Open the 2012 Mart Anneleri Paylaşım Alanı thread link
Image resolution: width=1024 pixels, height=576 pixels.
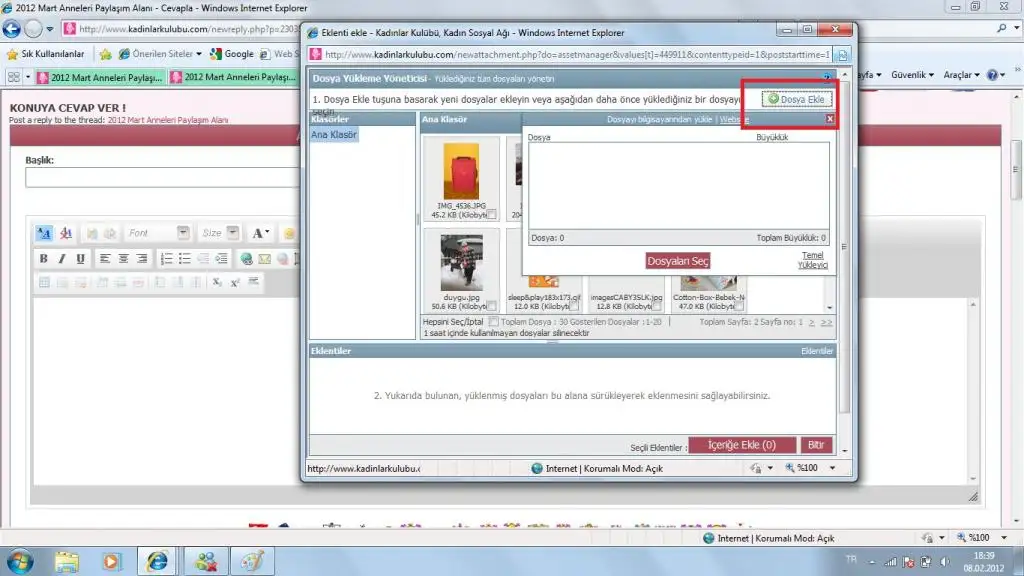pyautogui.click(x=168, y=120)
